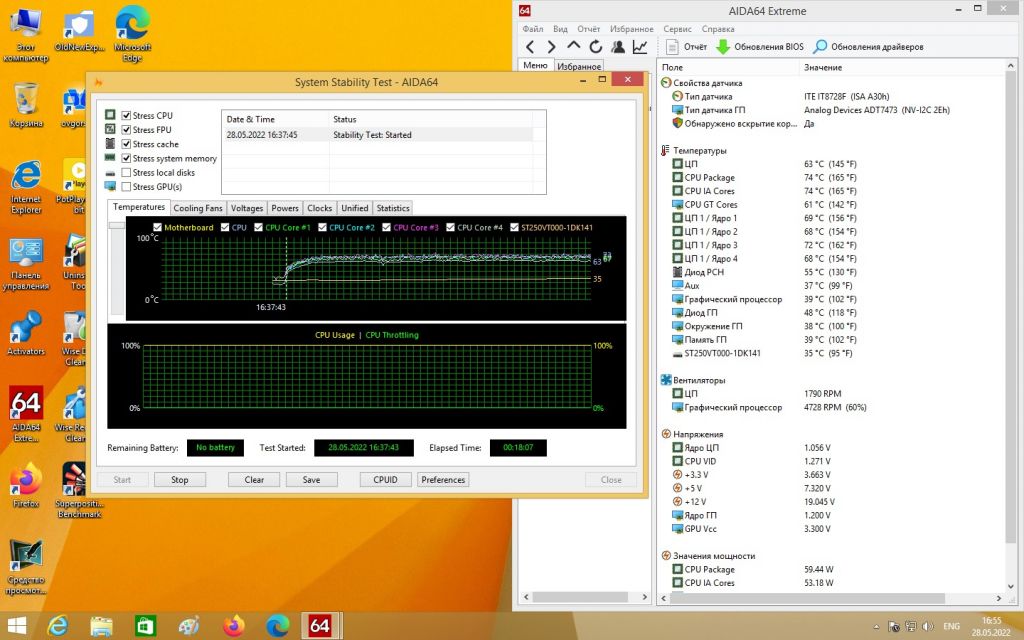
Task: Click Обновления драйверов toolbar button
Action: coord(869,47)
